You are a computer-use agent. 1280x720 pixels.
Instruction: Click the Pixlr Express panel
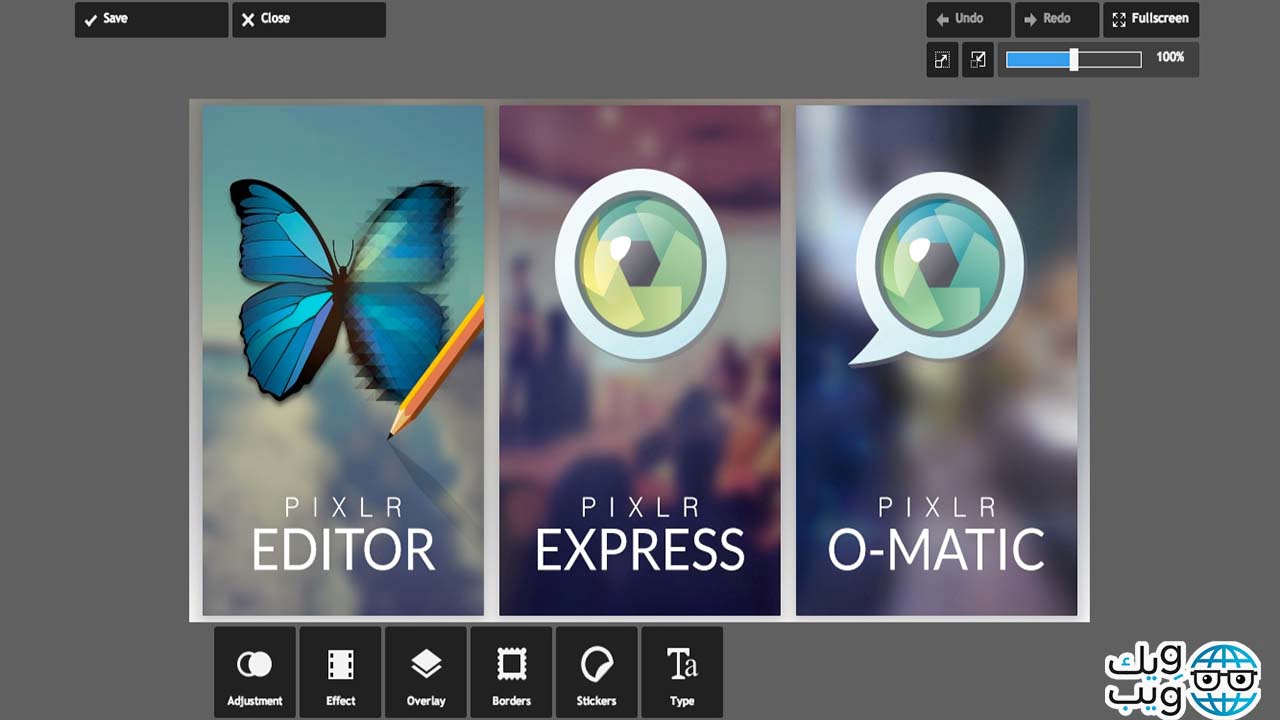click(x=640, y=360)
